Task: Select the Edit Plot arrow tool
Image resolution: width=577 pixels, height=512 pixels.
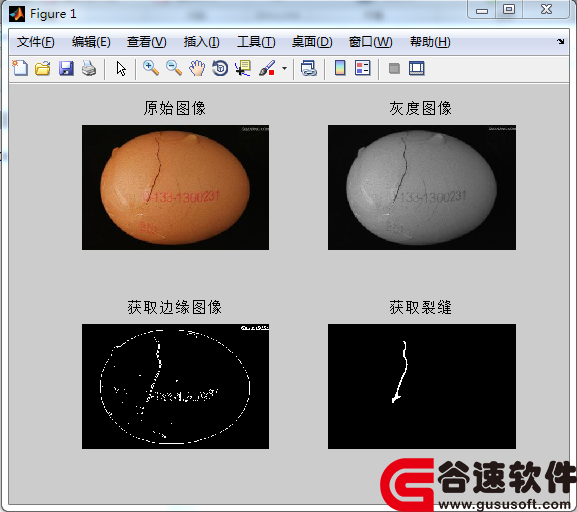Action: pos(121,68)
